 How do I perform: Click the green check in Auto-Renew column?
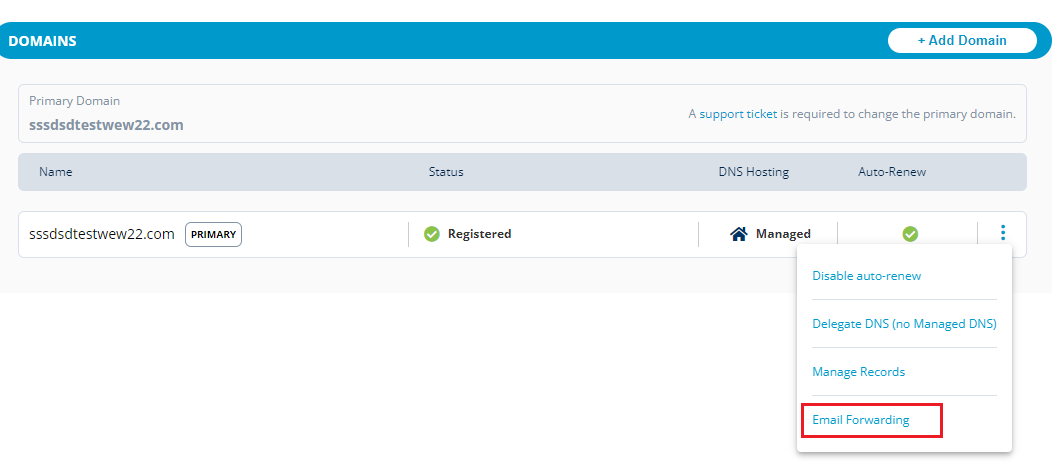point(910,234)
